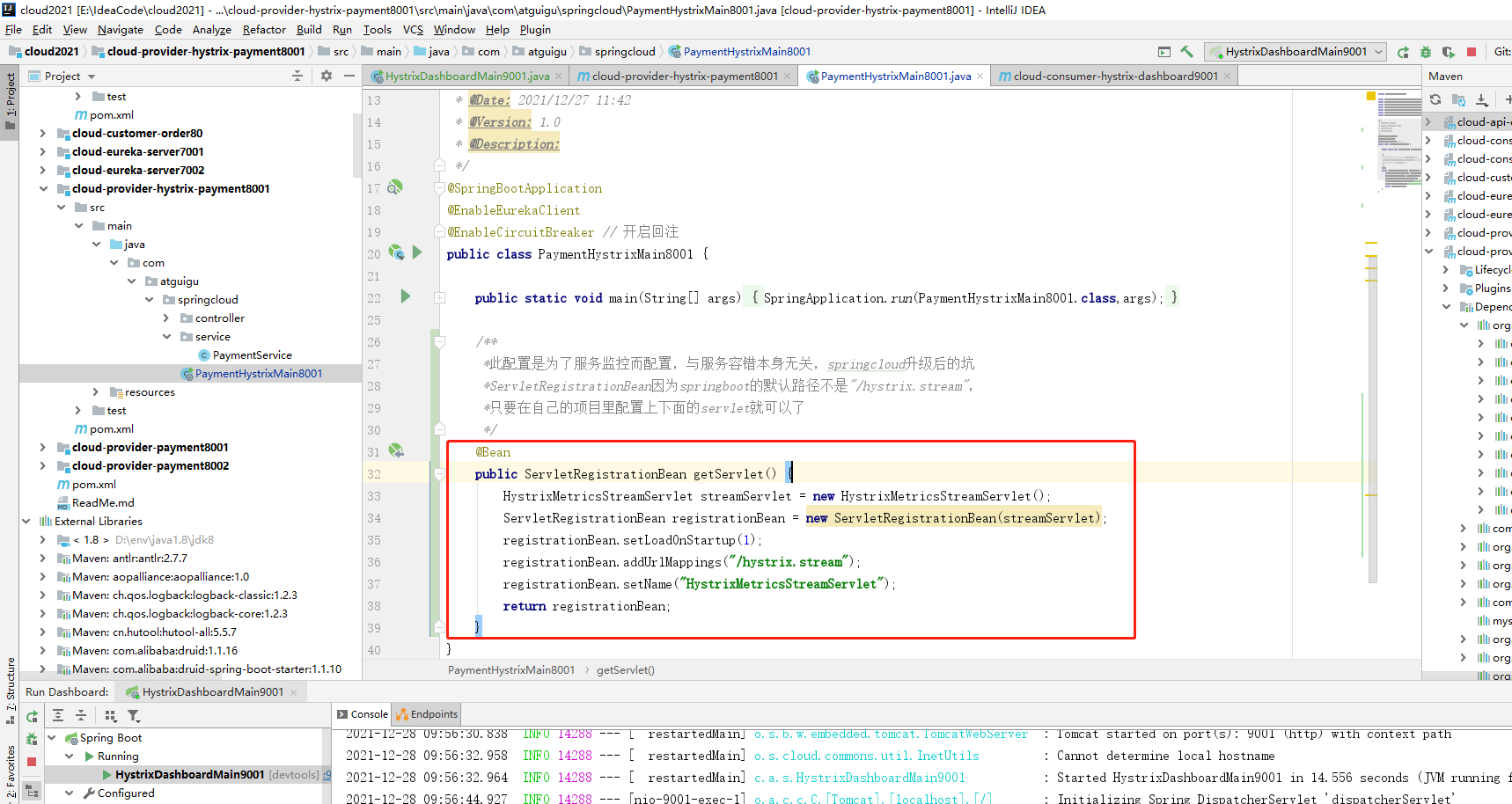The width and height of the screenshot is (1512, 804).
Task: Open the Endpoints tab in Run Dashboard
Action: (x=427, y=713)
